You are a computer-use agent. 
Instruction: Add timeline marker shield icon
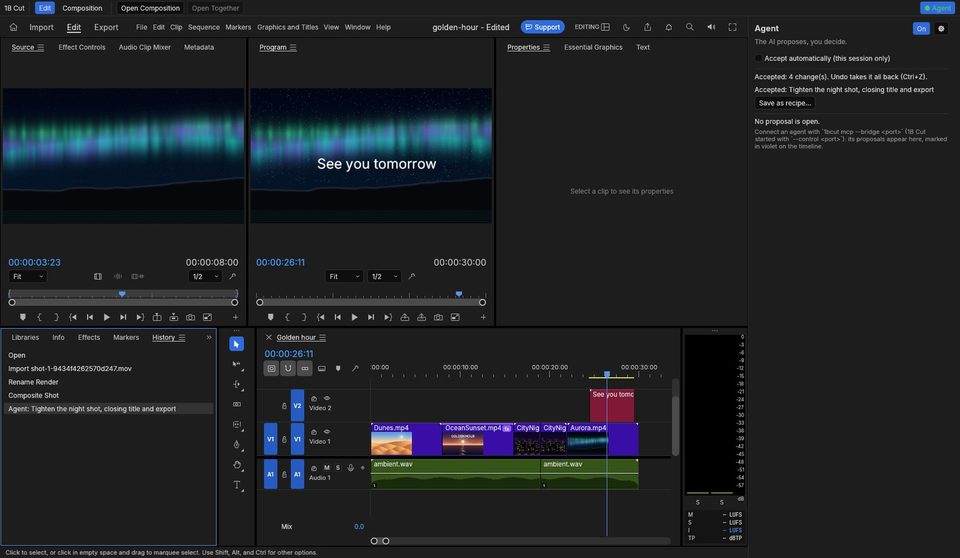[338, 368]
